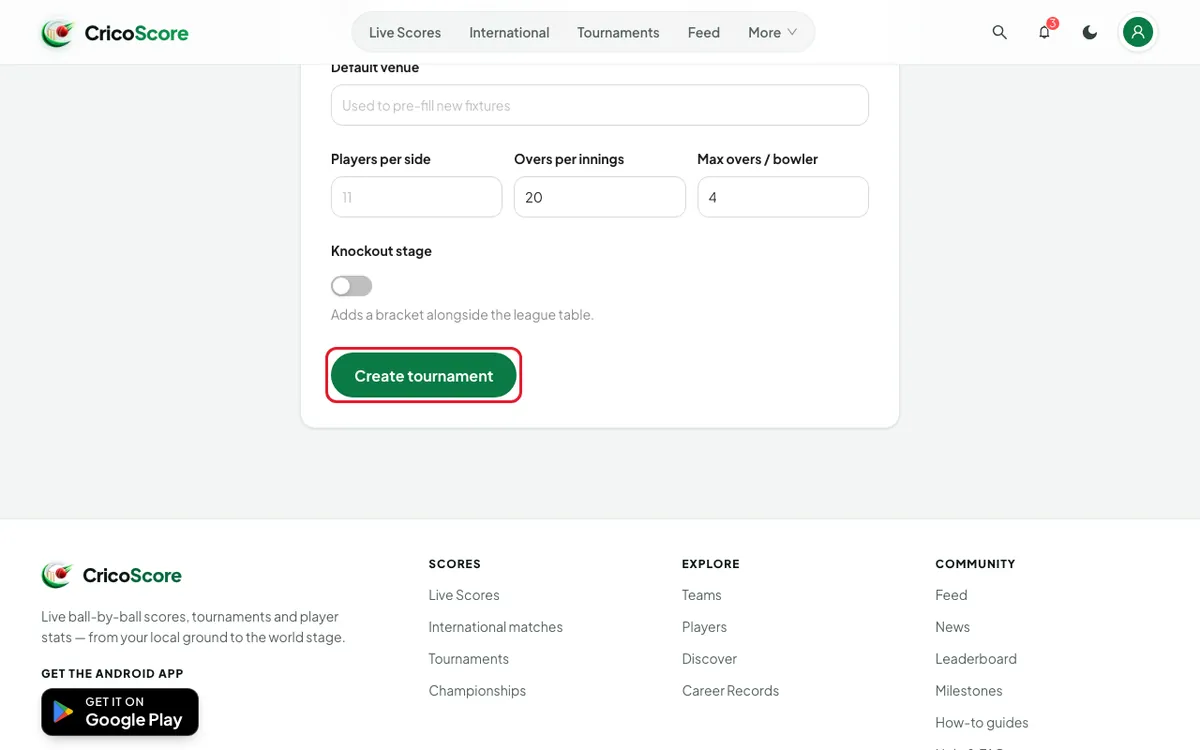Click the 'EXPLORE' footer heading

coord(711,564)
